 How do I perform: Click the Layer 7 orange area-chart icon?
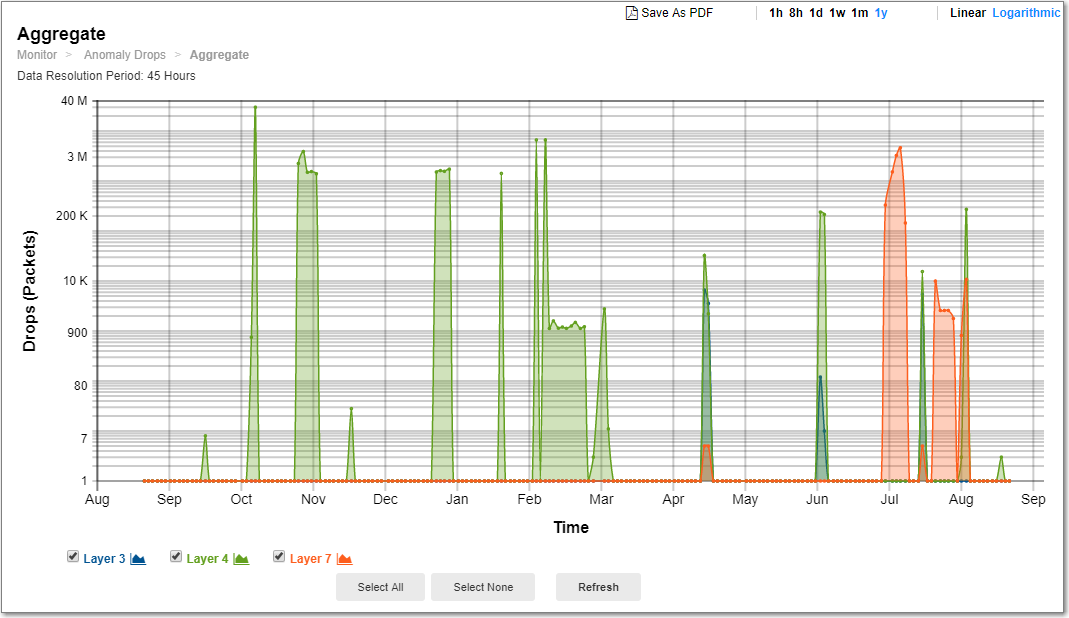pyautogui.click(x=344, y=559)
